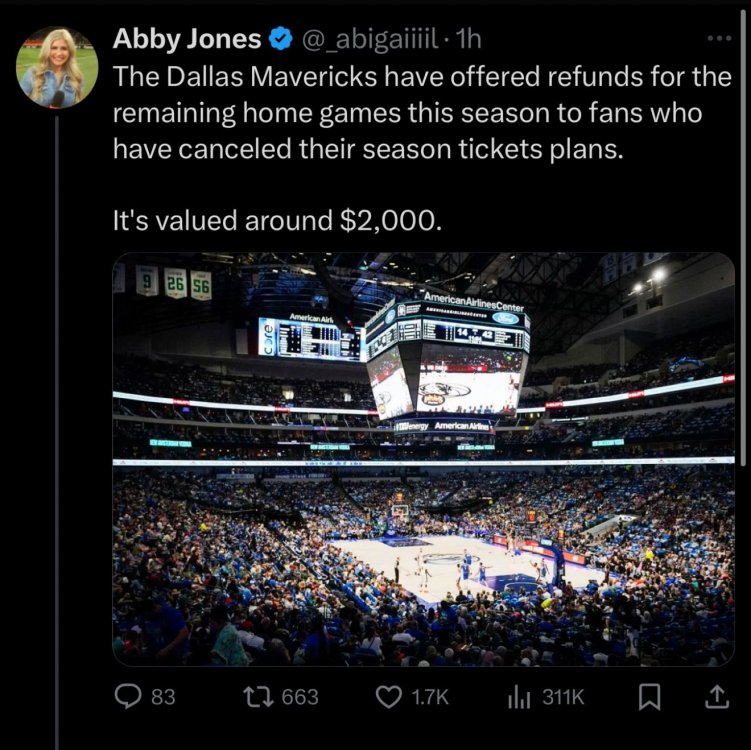Viewport: 751px width, 750px height.
Task: Open Abby Jones' profile picture
Action: (x=57, y=67)
